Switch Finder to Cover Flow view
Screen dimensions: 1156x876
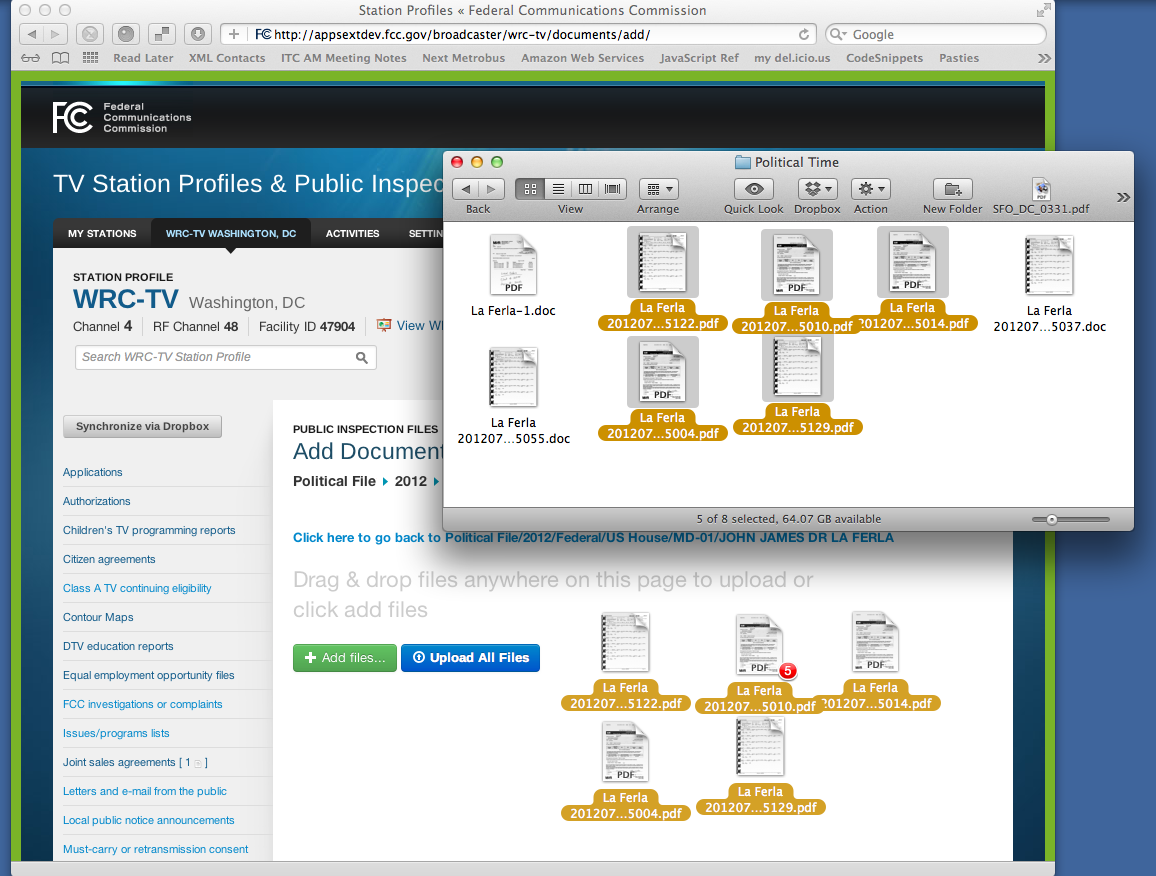tap(613, 190)
